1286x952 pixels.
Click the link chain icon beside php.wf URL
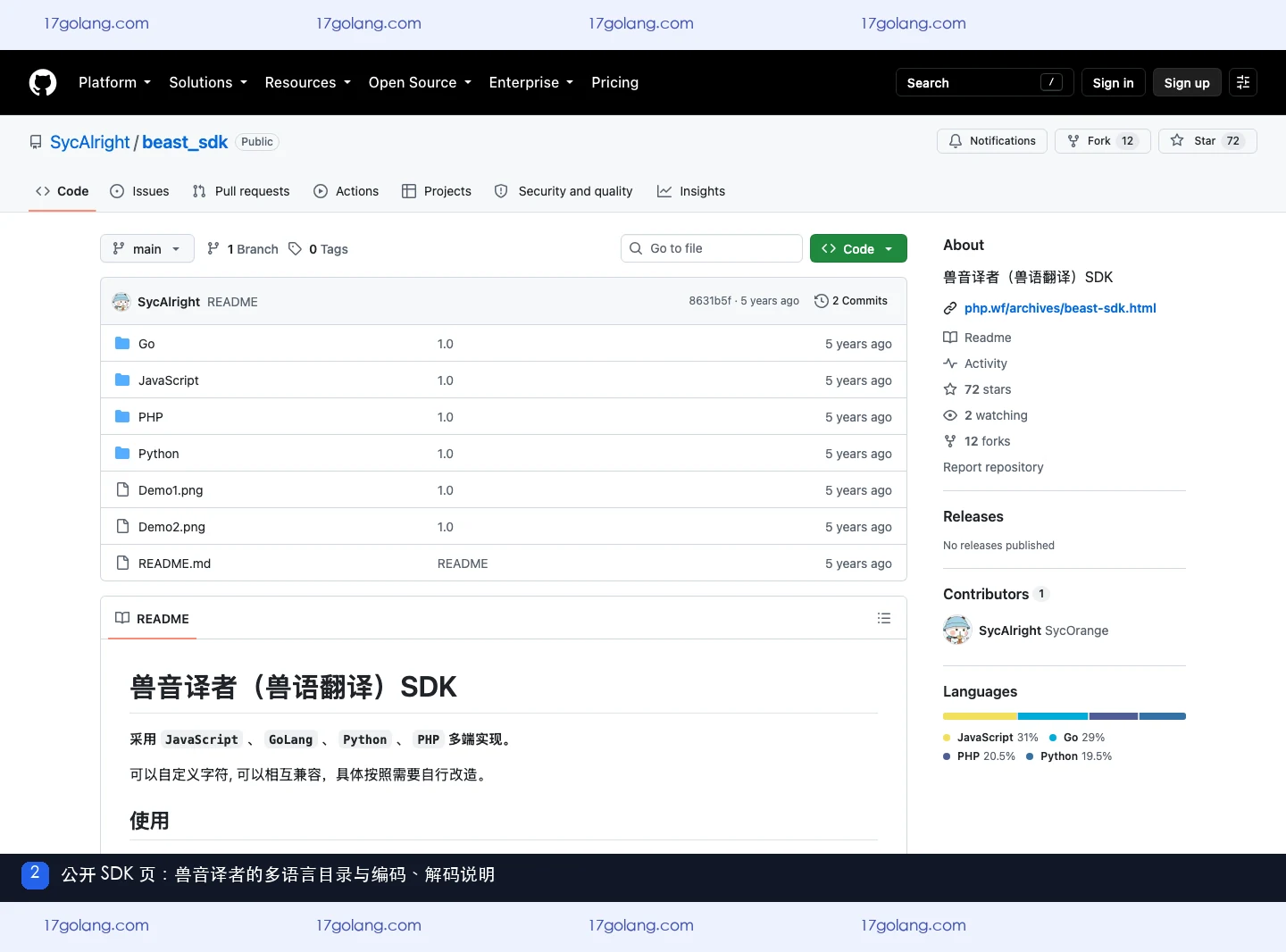pos(950,308)
